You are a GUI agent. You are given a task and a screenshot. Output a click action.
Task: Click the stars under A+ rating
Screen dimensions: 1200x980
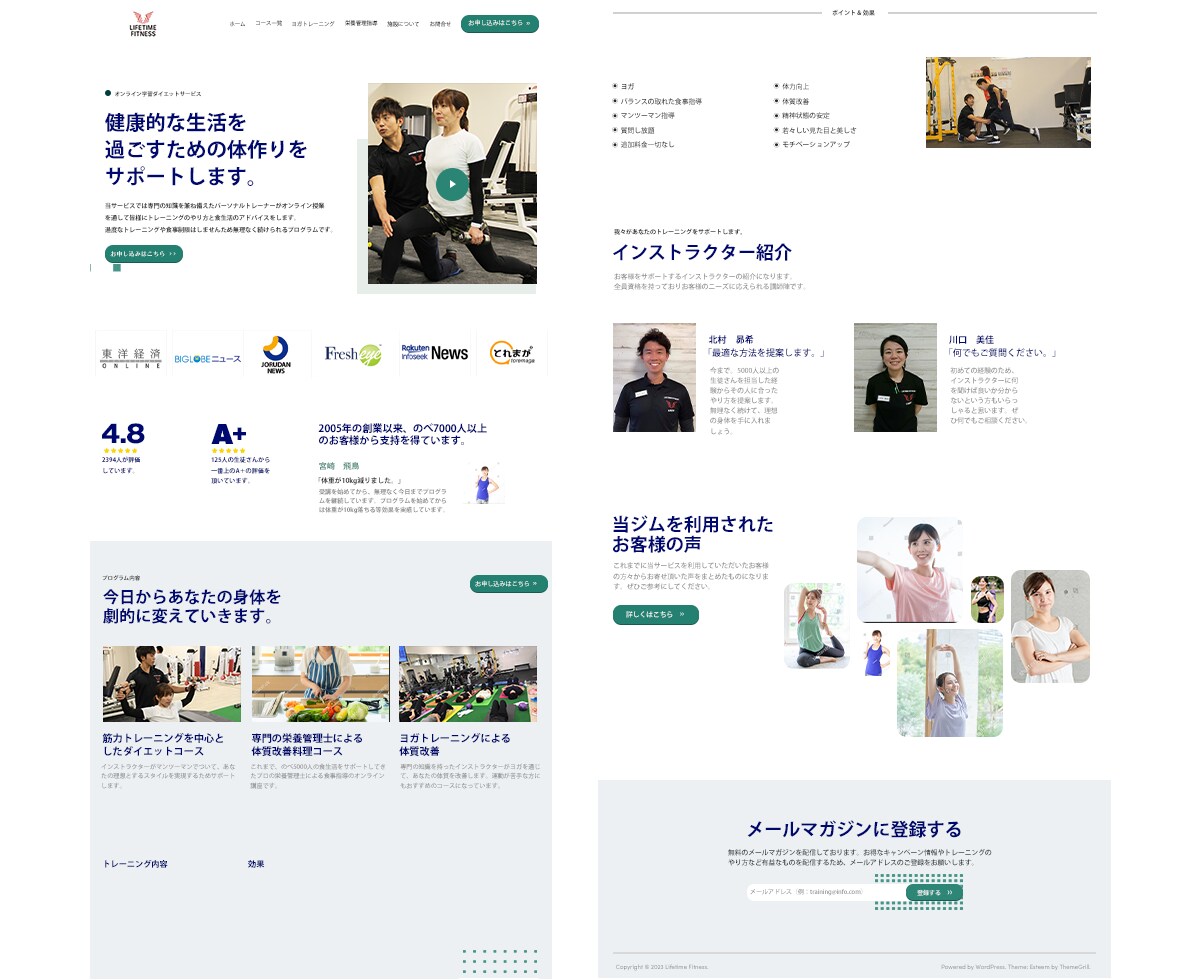coord(230,451)
